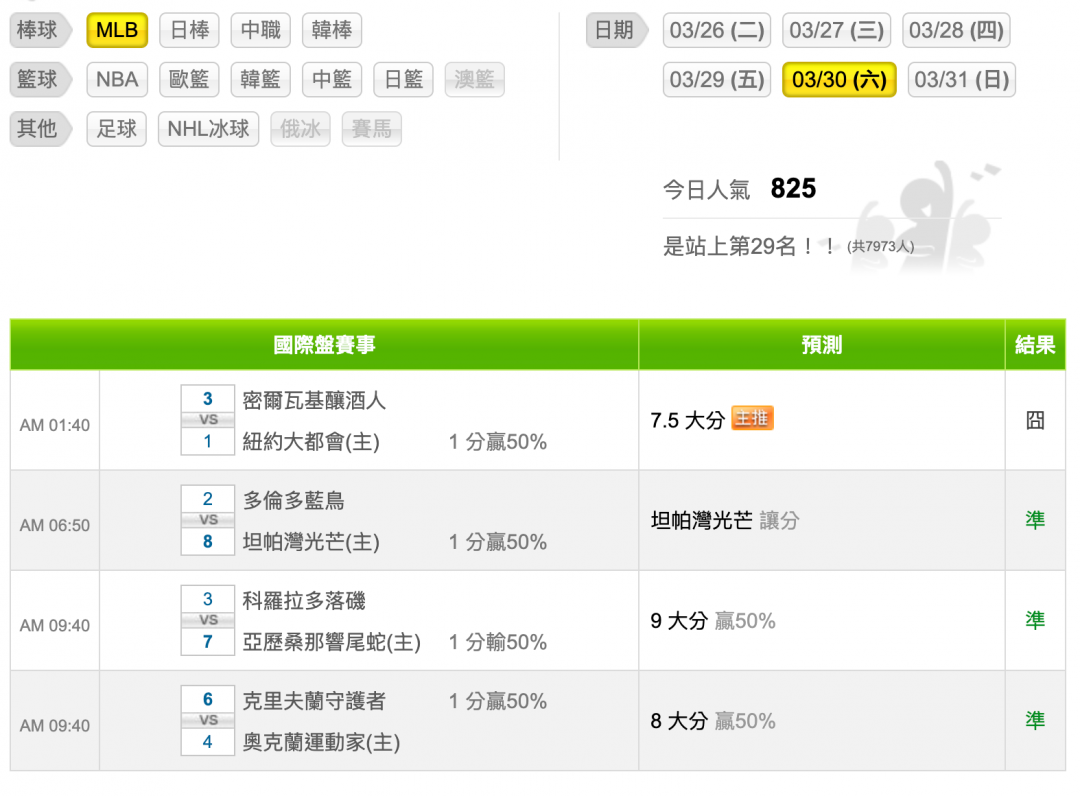Viewport: 1080px width, 796px height.
Task: Click the 其他 category label
Action: click(x=40, y=129)
